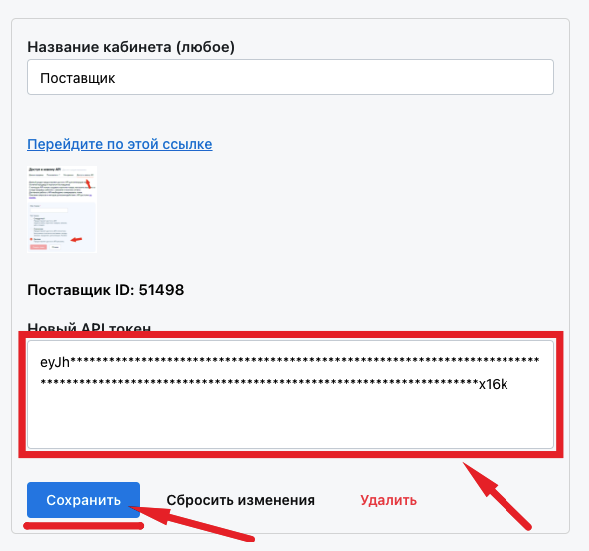Click the eyJh start of the token
The height and width of the screenshot is (551, 589).
click(55, 362)
